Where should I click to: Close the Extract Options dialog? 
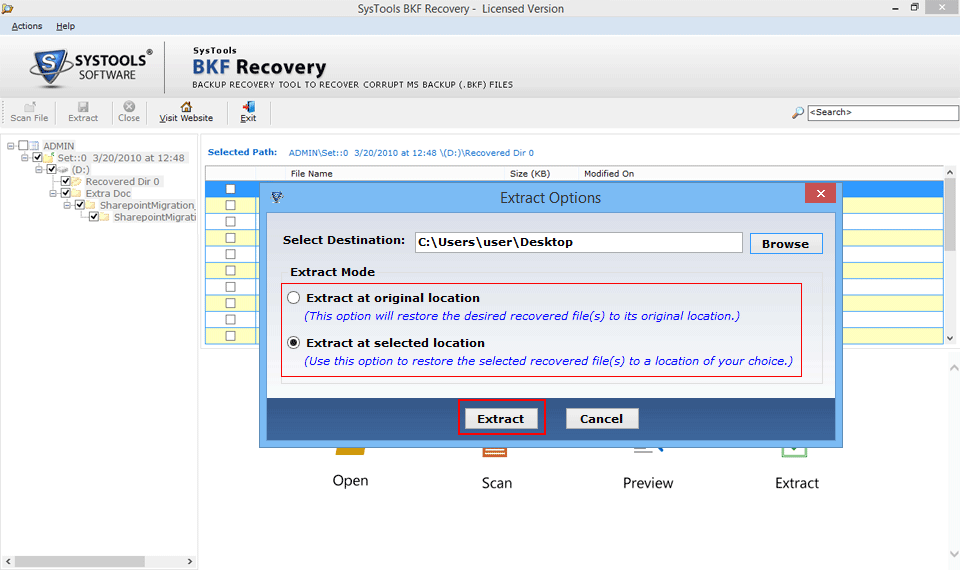820,193
